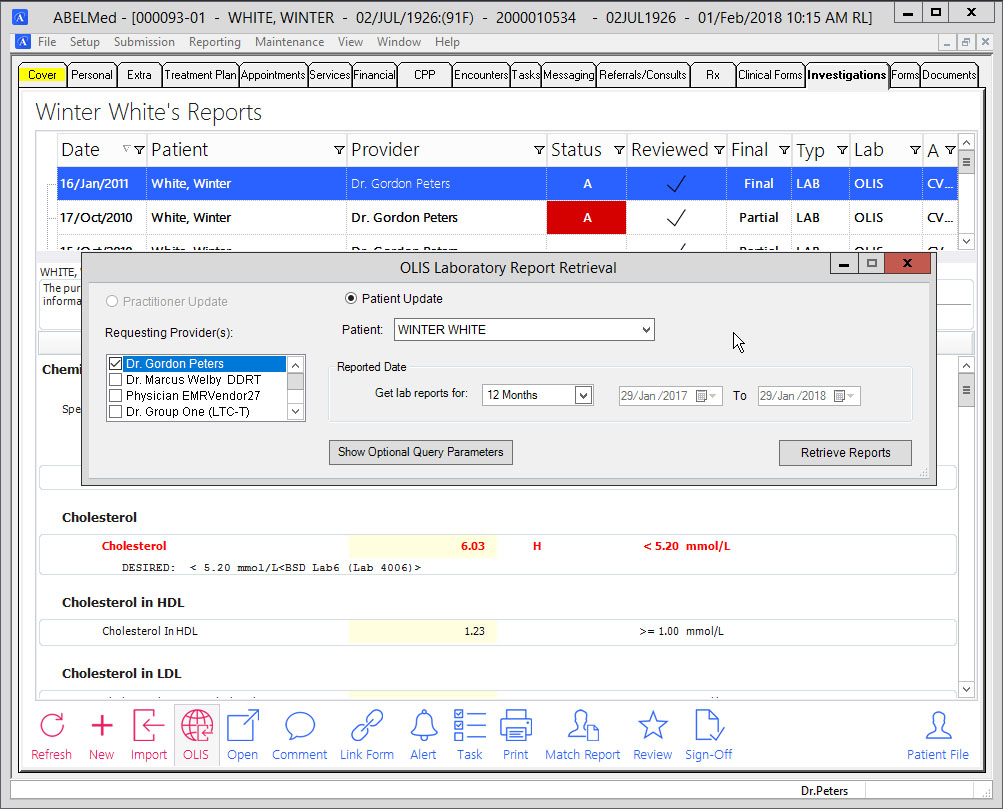
Task: Enable the Physician EMRVendor27 checkbox
Action: (116, 394)
